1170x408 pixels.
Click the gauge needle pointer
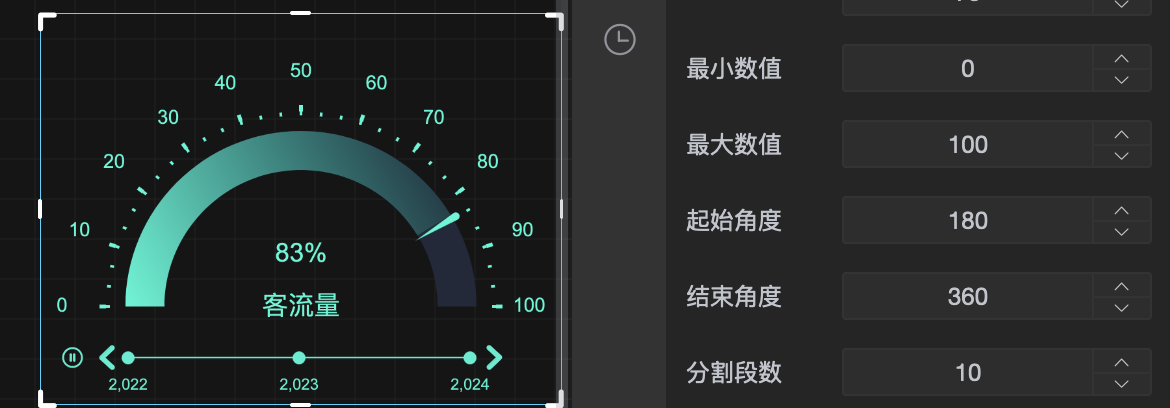click(439, 227)
